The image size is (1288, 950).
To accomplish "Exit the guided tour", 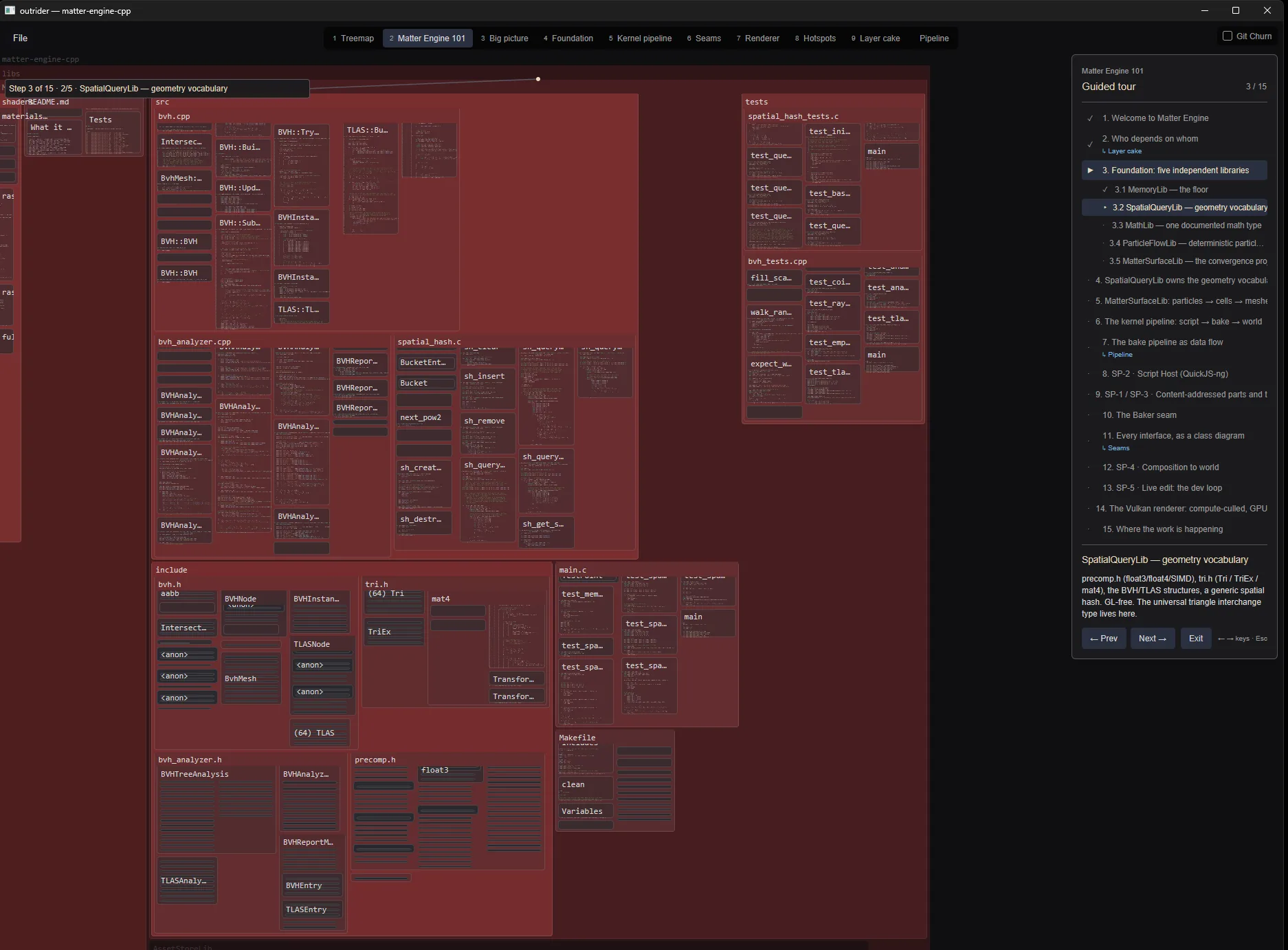I will tap(1196, 639).
